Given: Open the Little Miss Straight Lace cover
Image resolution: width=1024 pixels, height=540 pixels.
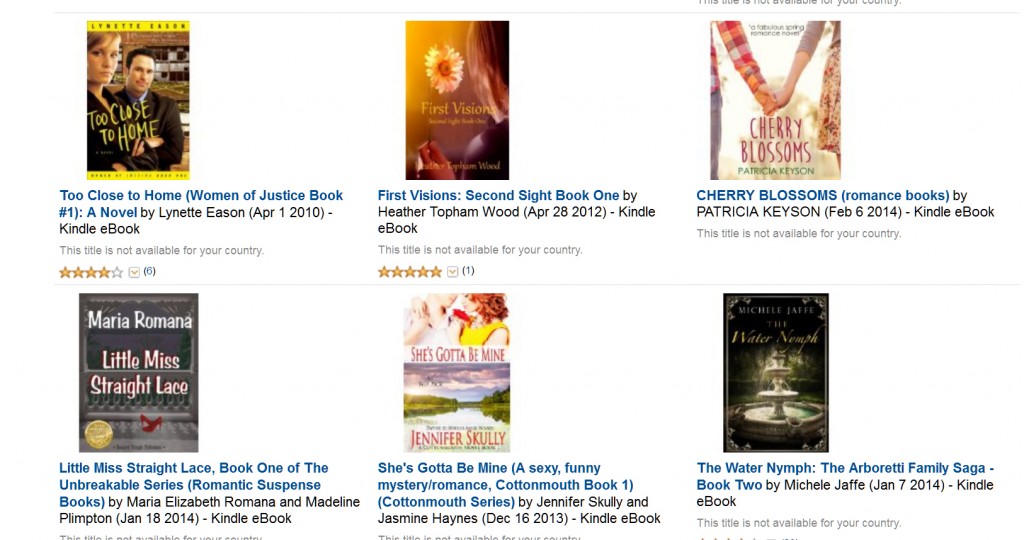Looking at the screenshot, I should coord(138,373).
